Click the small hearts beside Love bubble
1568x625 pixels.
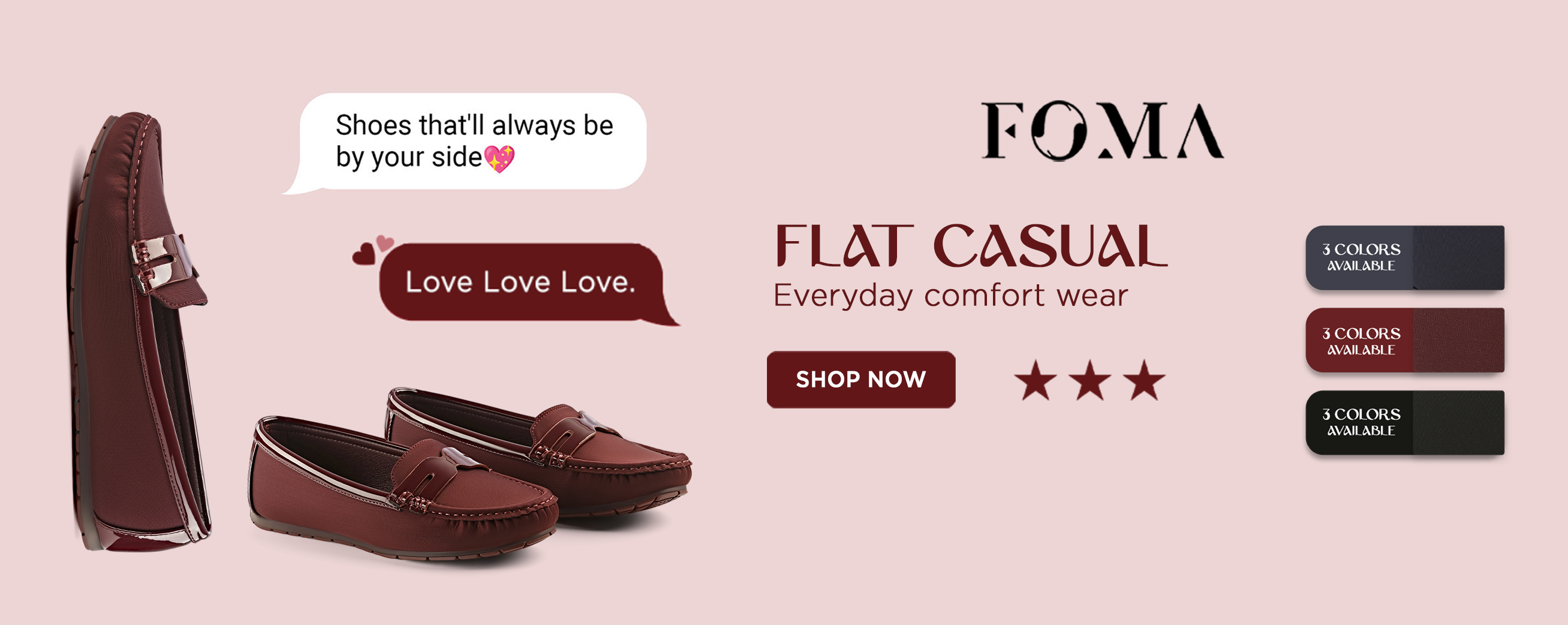[372, 250]
